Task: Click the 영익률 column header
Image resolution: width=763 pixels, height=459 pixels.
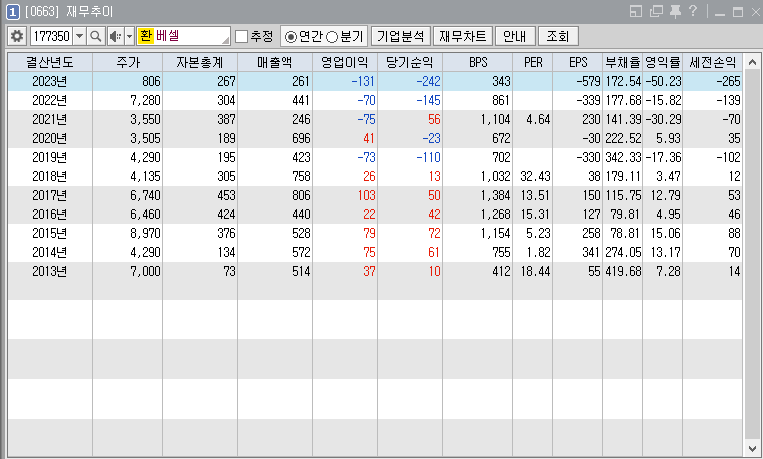Action: click(663, 62)
